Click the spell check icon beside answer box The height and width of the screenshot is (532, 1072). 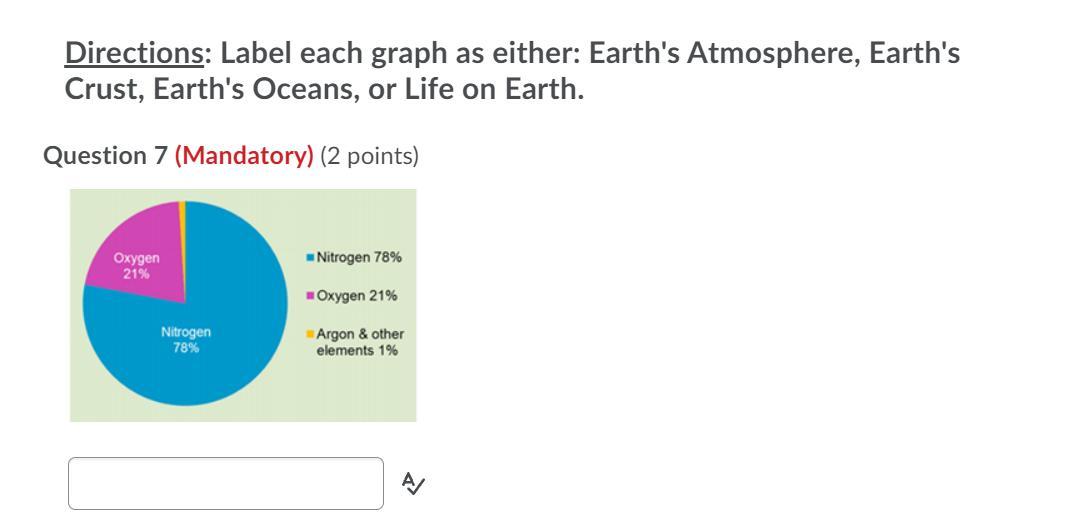[x=413, y=483]
